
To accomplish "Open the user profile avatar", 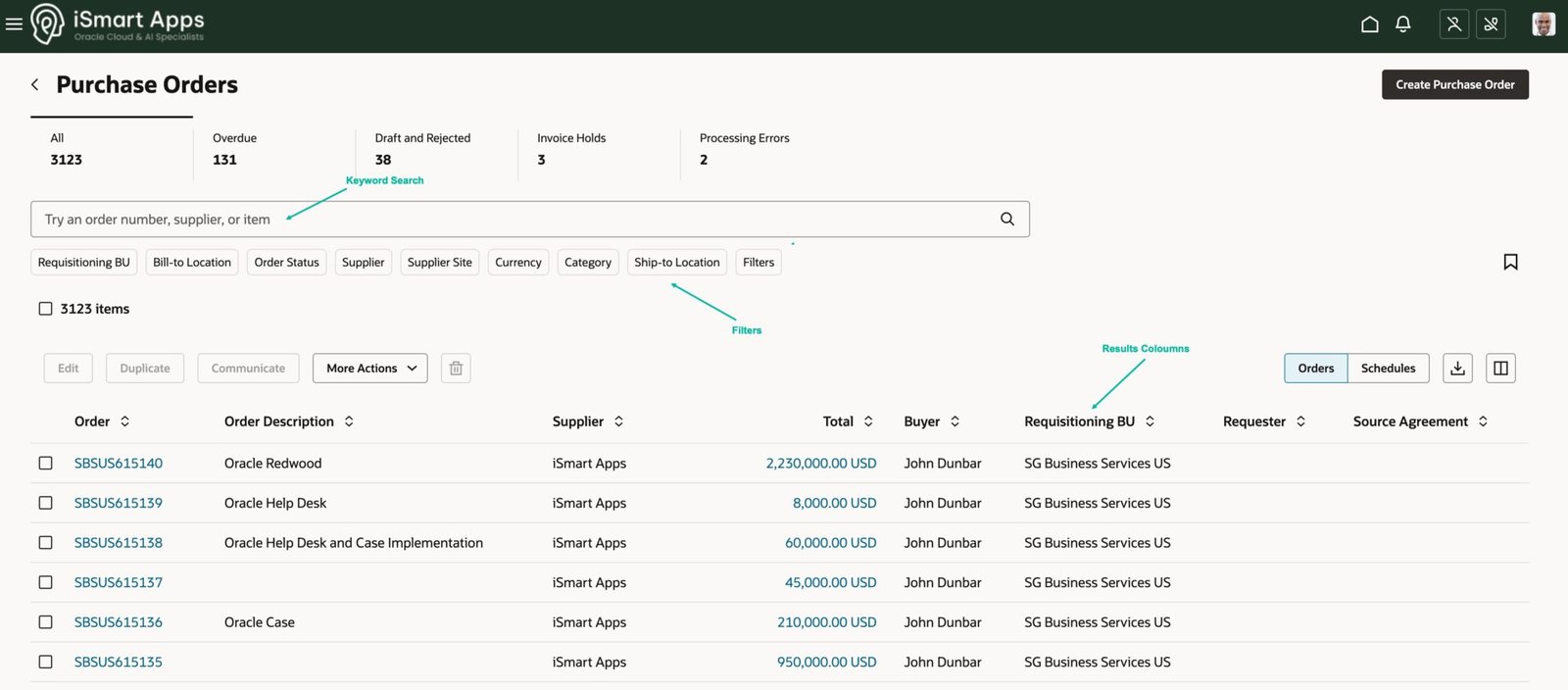I will click(x=1543, y=25).
